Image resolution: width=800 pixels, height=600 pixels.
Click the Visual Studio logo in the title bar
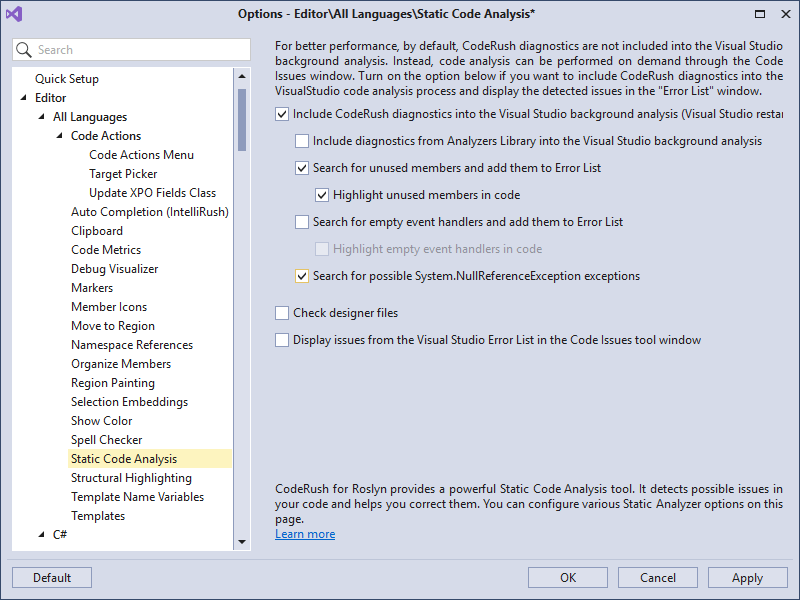click(14, 13)
